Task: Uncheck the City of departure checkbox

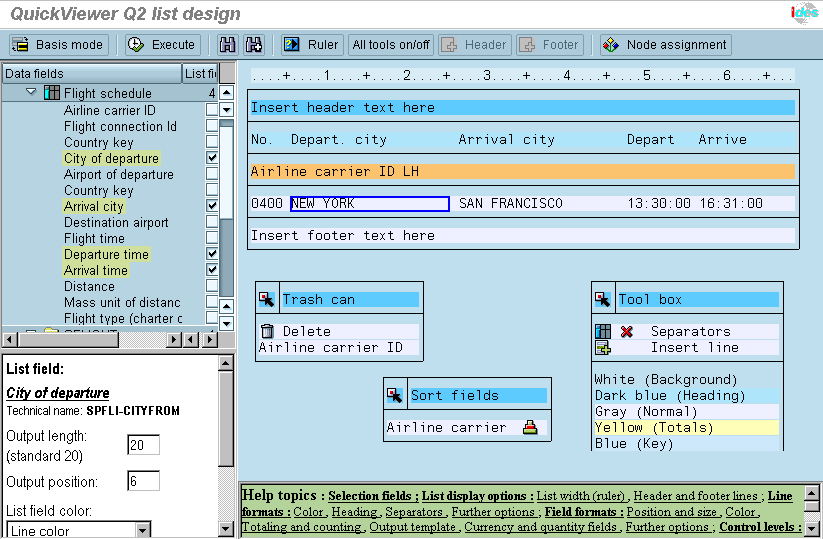Action: click(212, 158)
